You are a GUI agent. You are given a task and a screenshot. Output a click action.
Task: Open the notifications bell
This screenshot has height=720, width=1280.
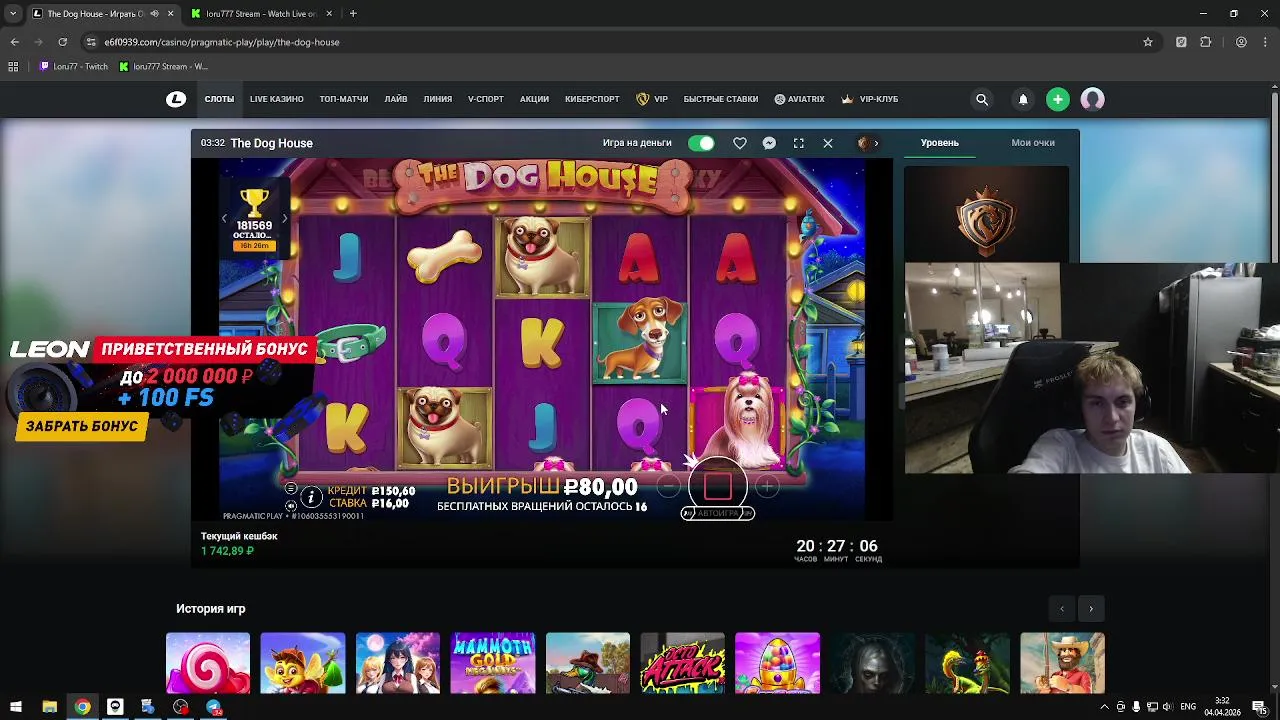1023,99
